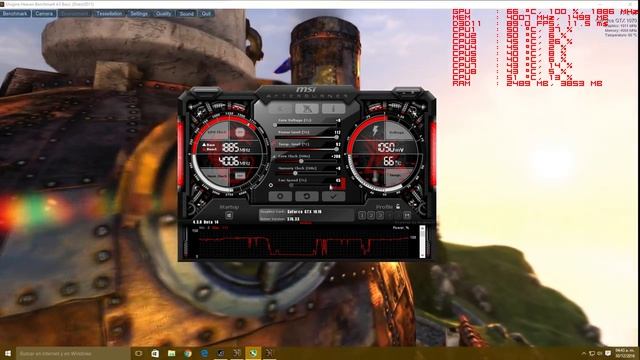Click the GeForce GTX 1070 graphics card label
This screenshot has width=640, height=360.
click(x=304, y=212)
